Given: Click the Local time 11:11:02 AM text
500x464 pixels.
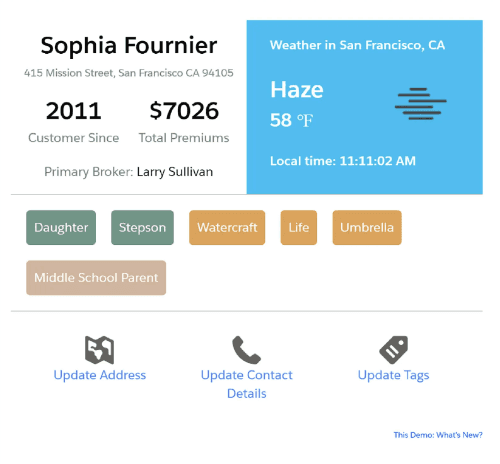Looking at the screenshot, I should [x=343, y=161].
